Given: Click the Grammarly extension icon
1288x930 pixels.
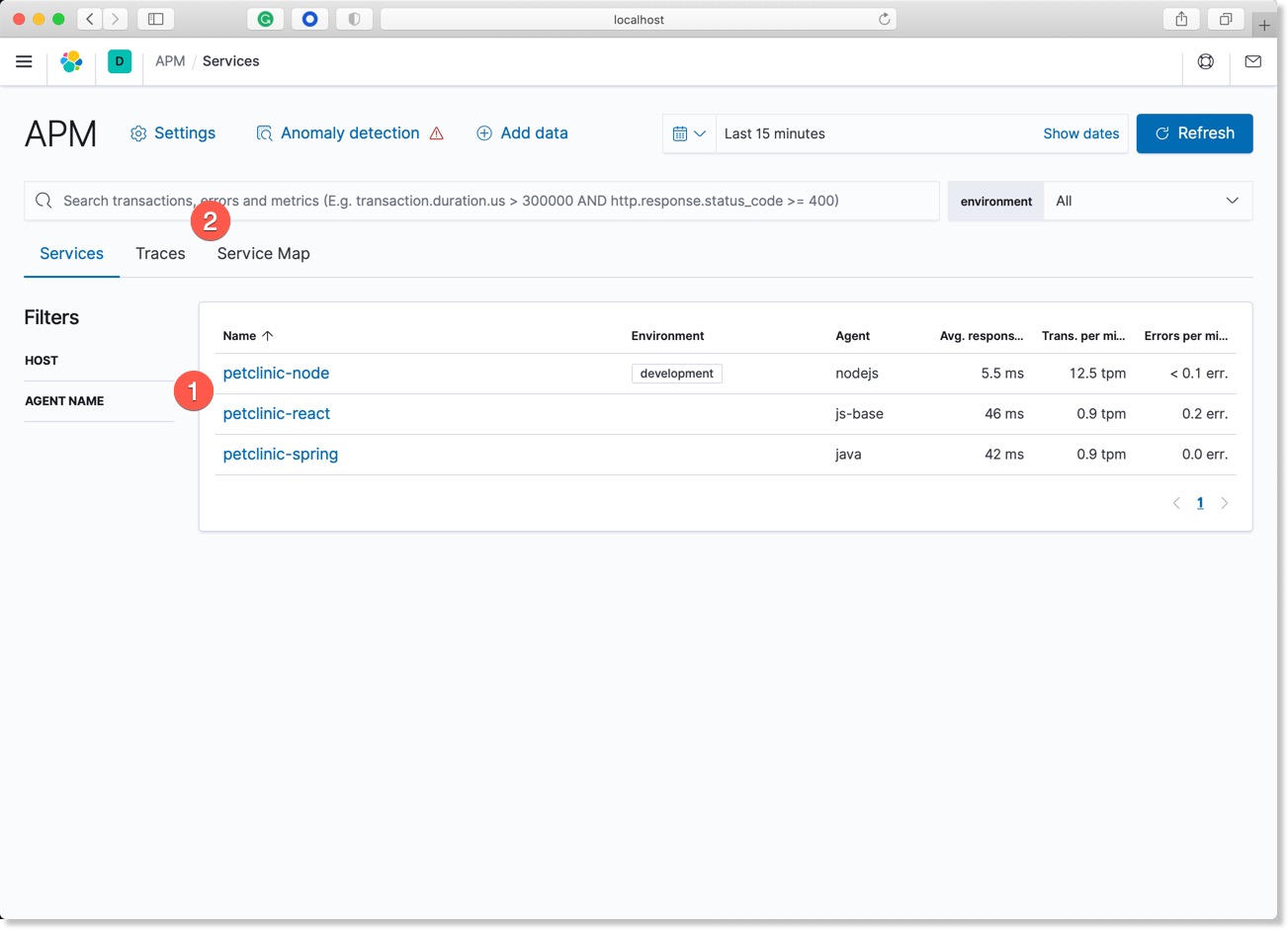Looking at the screenshot, I should pyautogui.click(x=265, y=19).
